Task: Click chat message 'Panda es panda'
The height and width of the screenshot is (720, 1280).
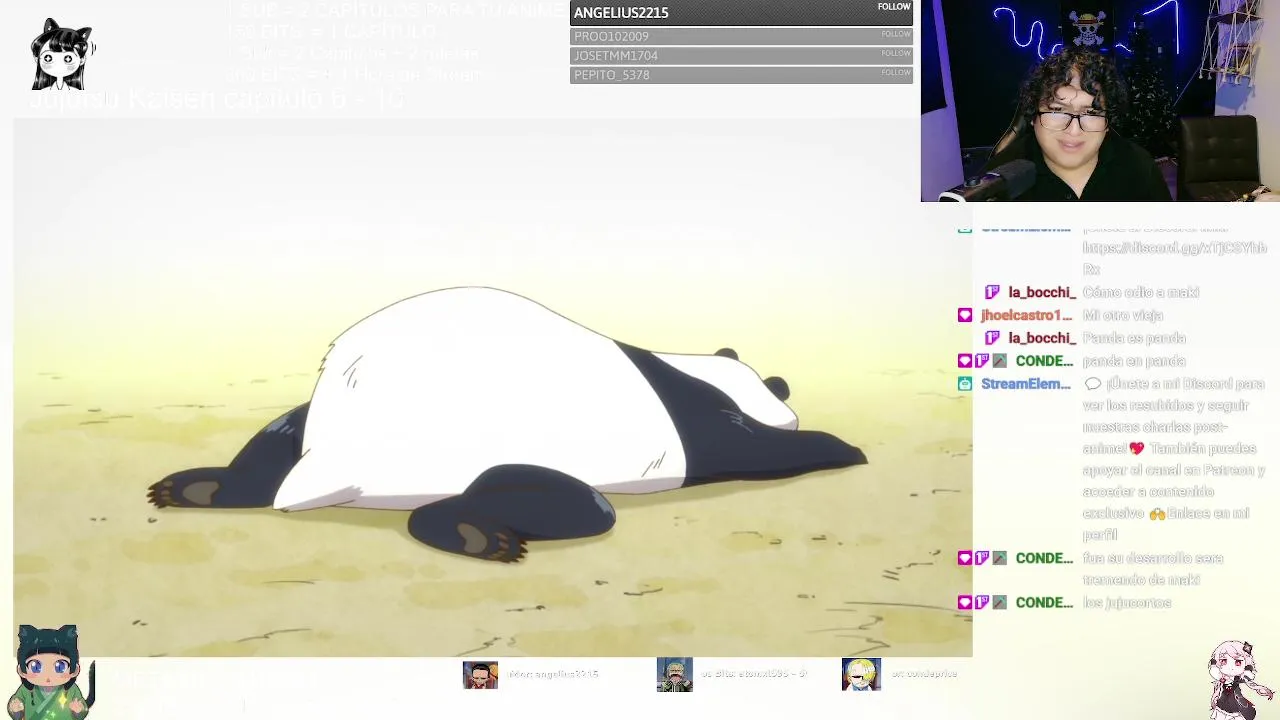Action: (1134, 338)
